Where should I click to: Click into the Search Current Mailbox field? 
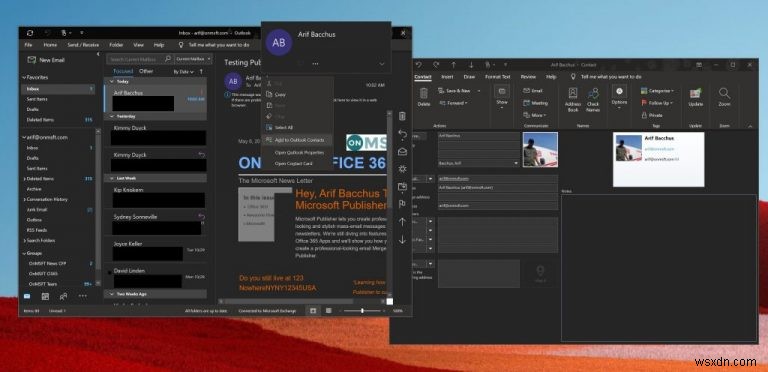(136, 59)
